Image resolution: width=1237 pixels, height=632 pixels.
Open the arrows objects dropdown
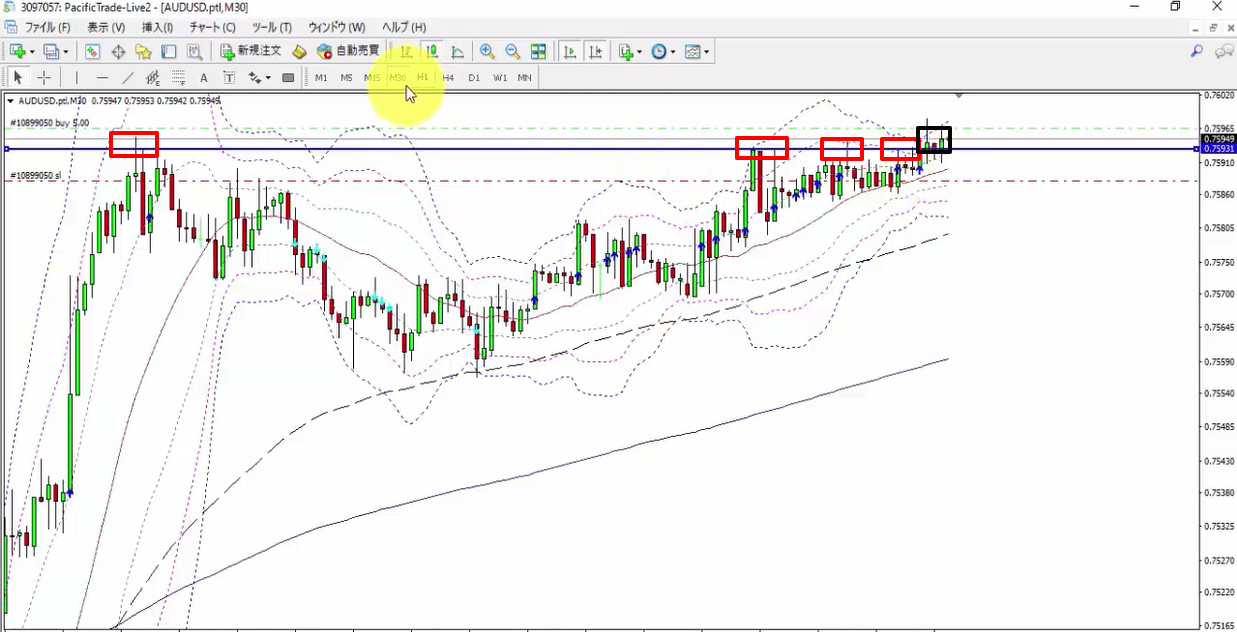click(x=269, y=77)
